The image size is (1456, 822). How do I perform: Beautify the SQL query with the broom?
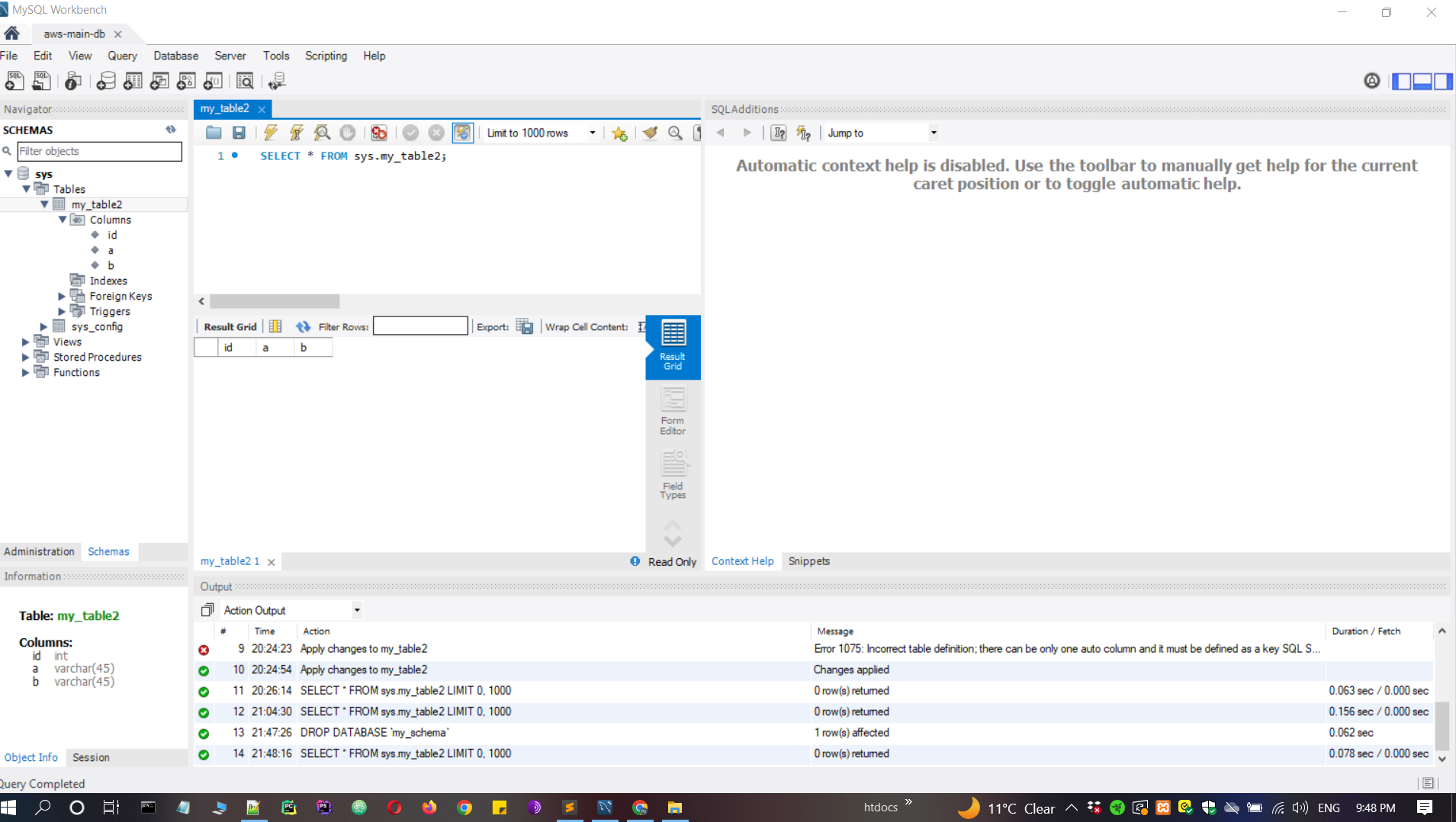[x=650, y=133]
